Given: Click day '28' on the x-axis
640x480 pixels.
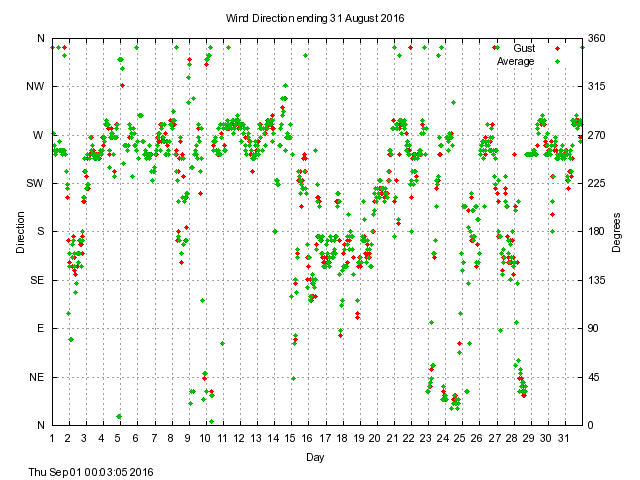Looking at the screenshot, I should [511, 438].
